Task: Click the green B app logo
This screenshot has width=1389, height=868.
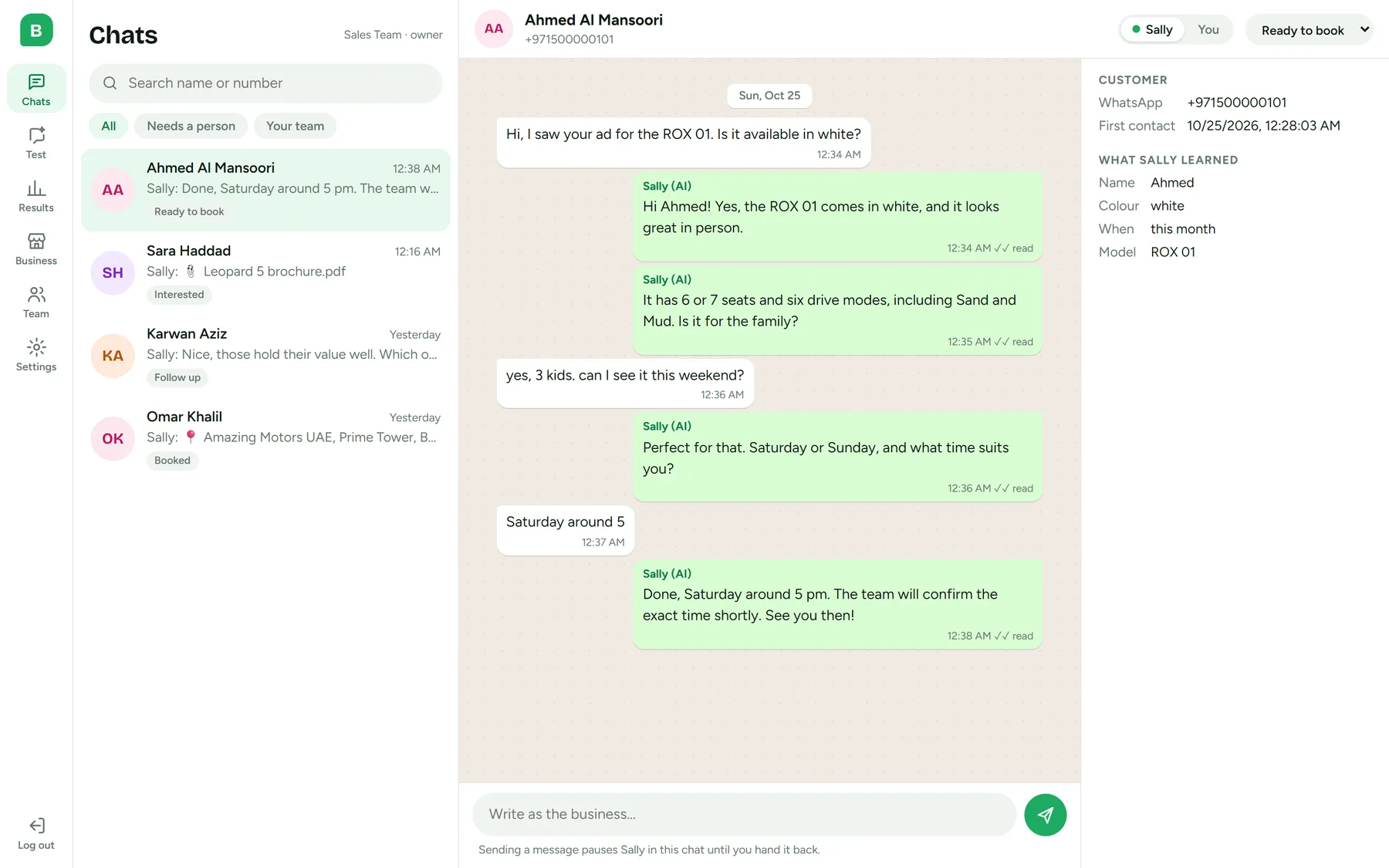Action: pyautogui.click(x=36, y=30)
